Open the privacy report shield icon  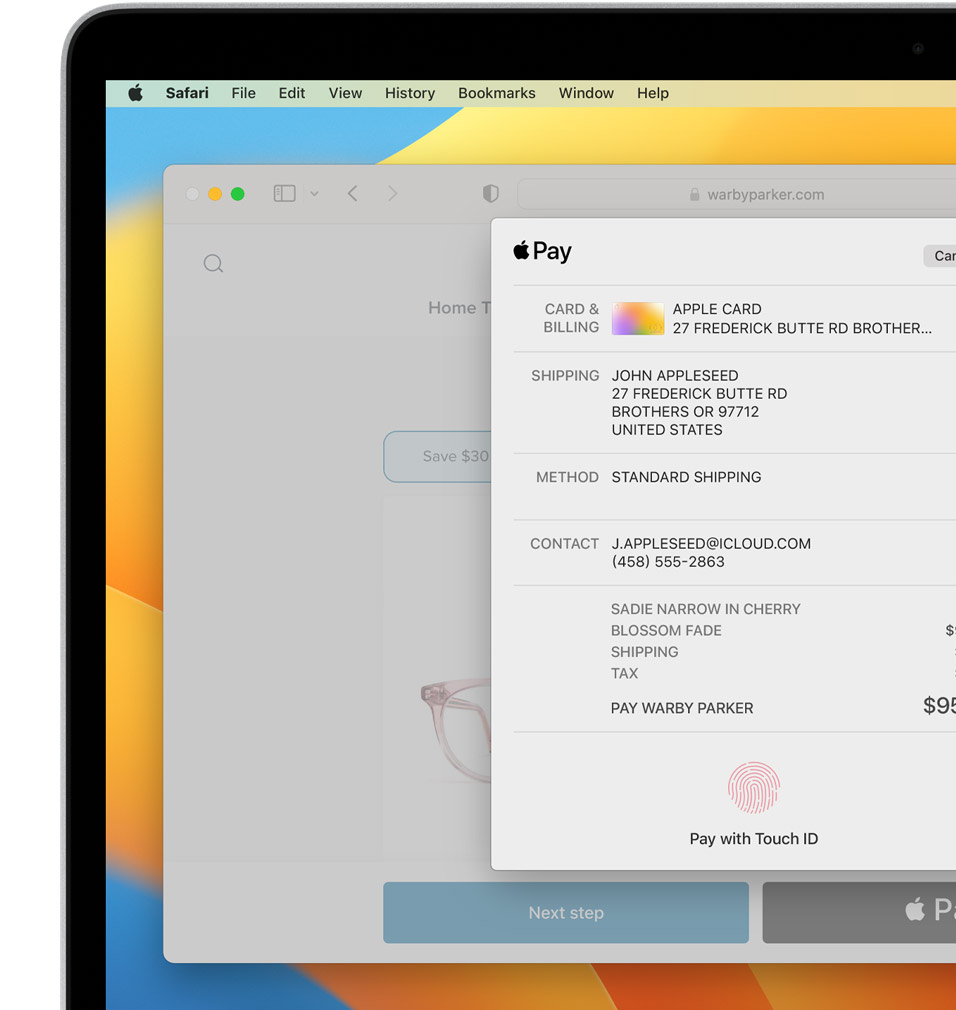point(490,194)
